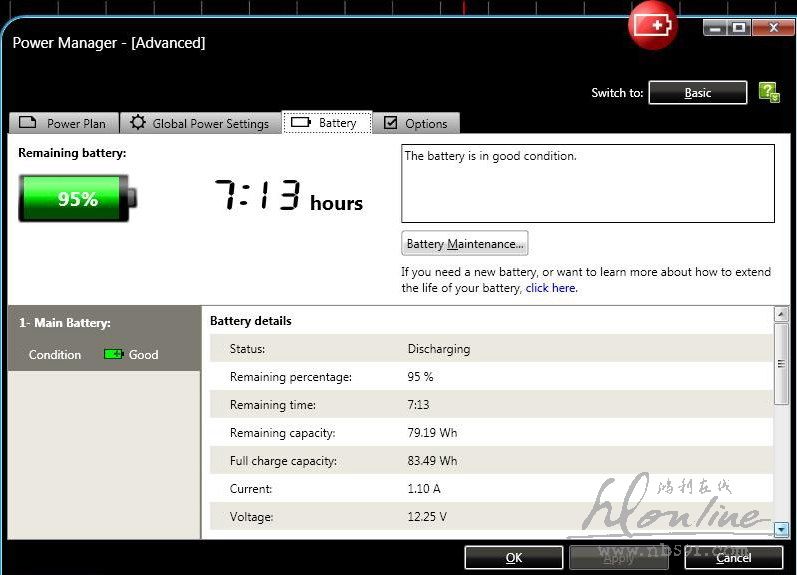Click the battery condition message box
The width and height of the screenshot is (797, 575).
[x=587, y=183]
